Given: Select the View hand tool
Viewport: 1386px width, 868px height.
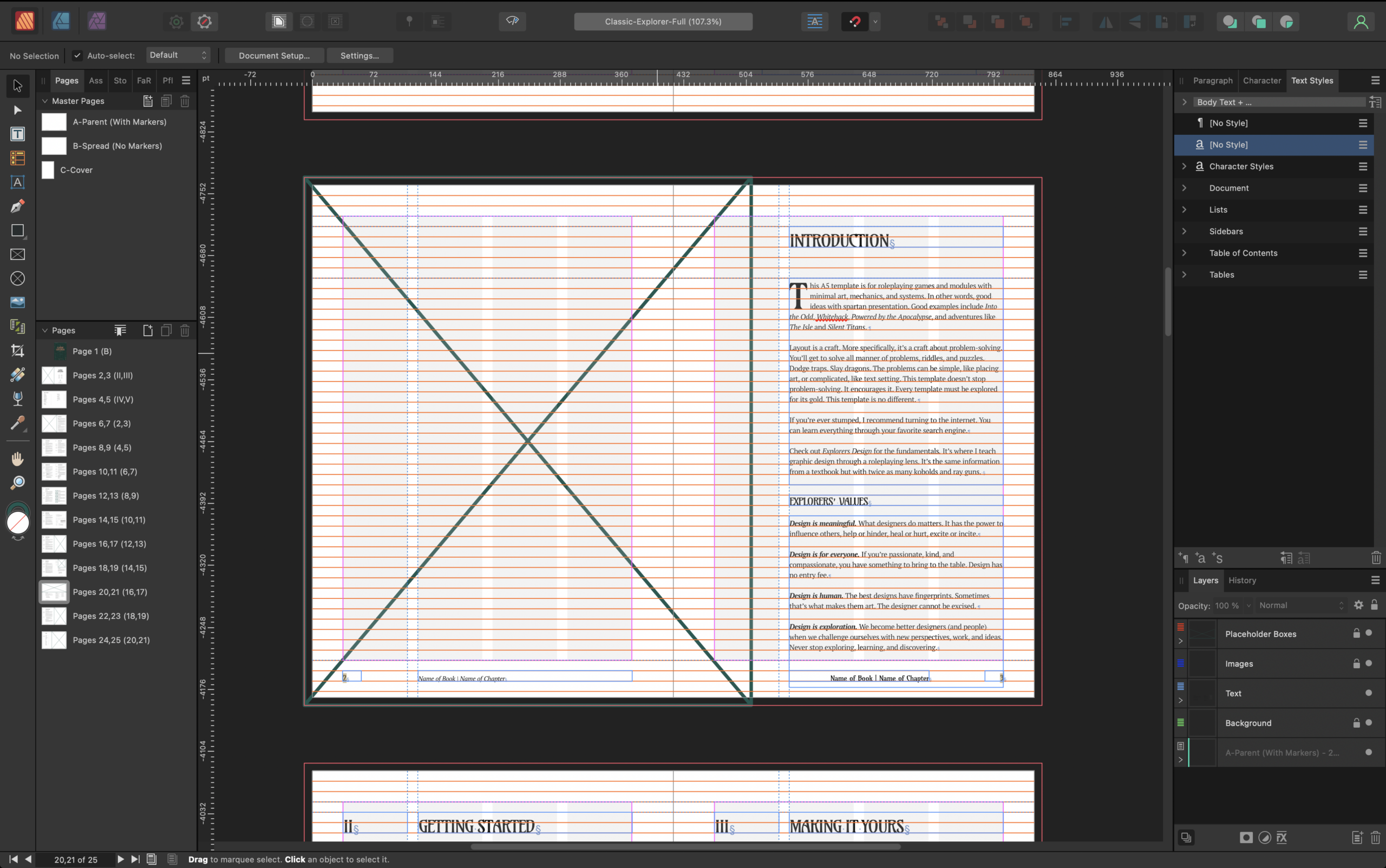Looking at the screenshot, I should (x=17, y=459).
